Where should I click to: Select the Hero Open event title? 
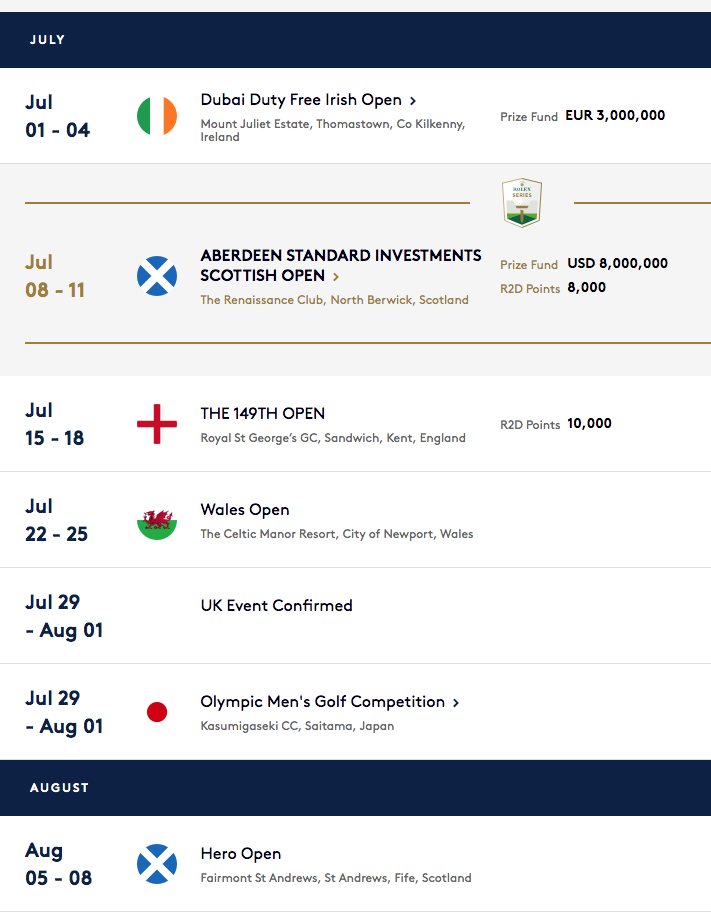click(x=241, y=853)
